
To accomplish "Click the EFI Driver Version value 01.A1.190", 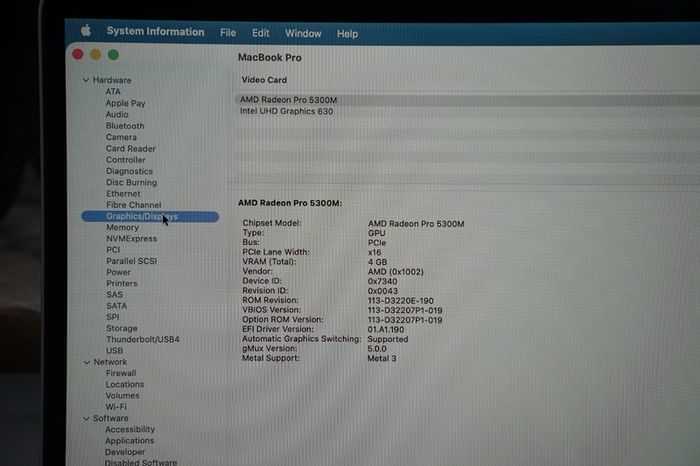I will pos(386,329).
